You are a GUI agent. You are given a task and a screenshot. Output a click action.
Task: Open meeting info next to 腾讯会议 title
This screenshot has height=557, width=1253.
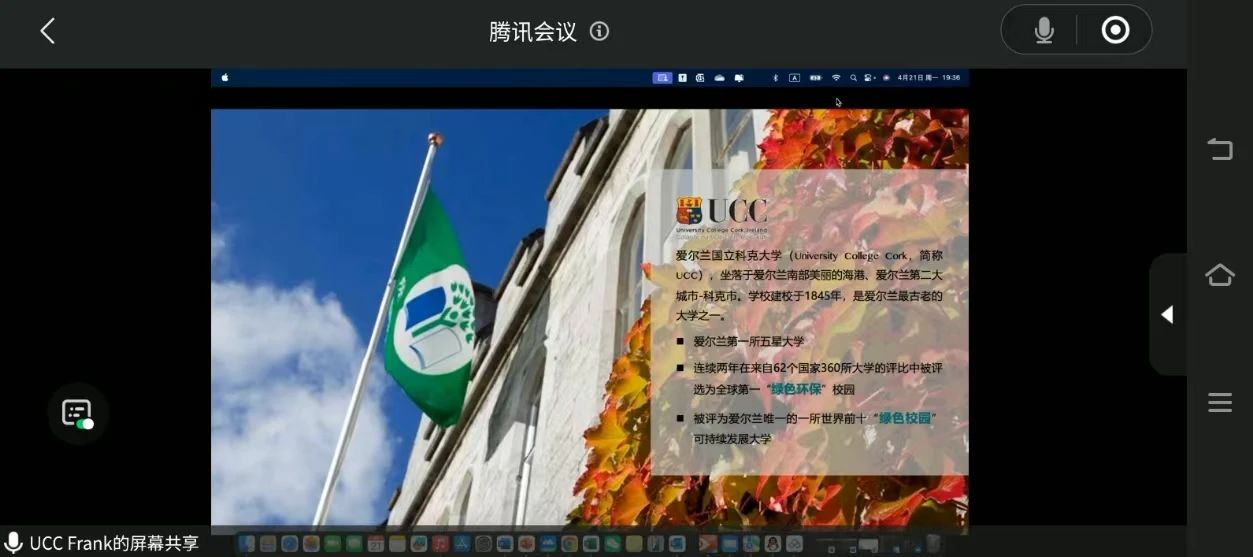599,31
